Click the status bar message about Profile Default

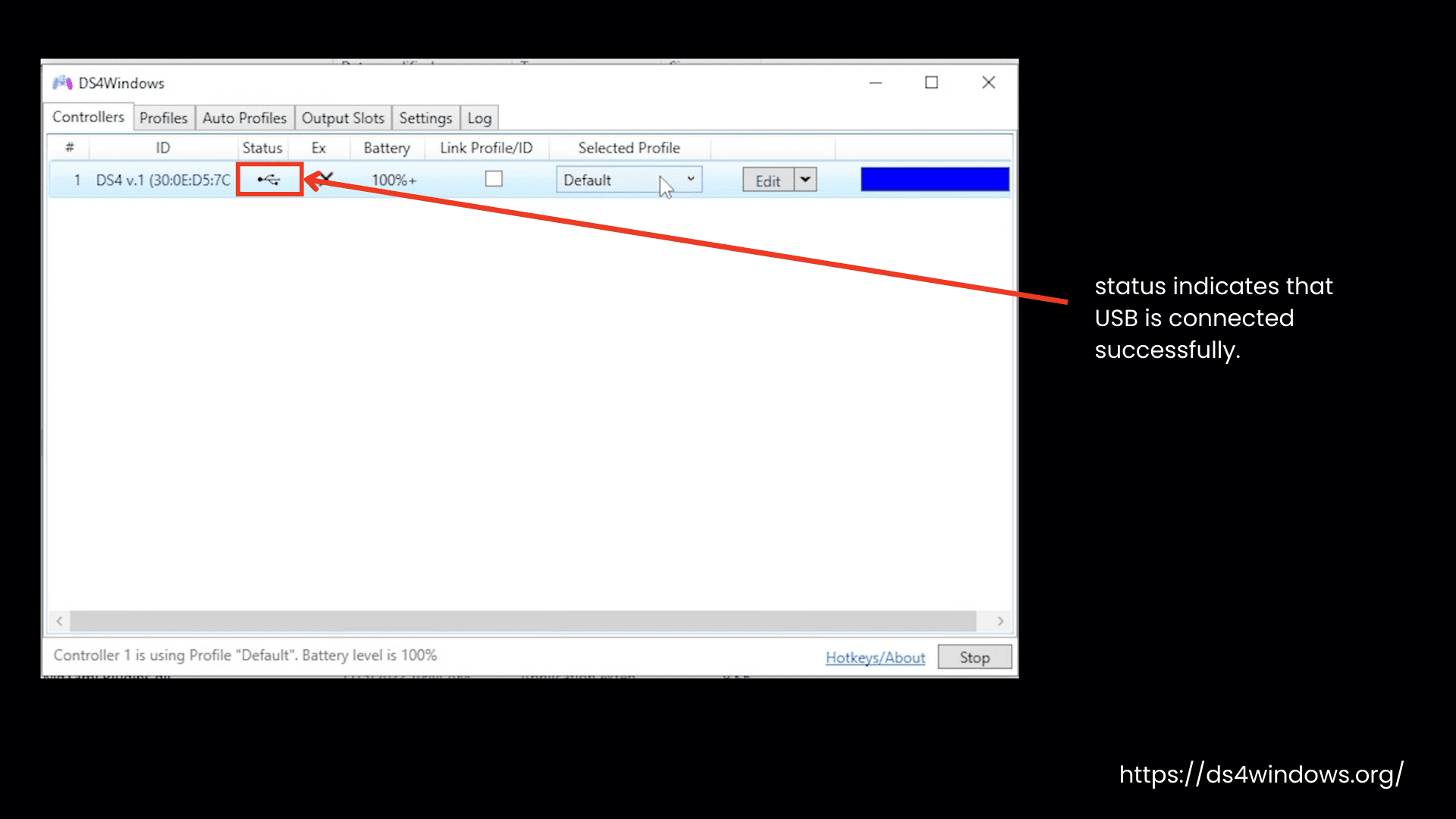point(245,655)
